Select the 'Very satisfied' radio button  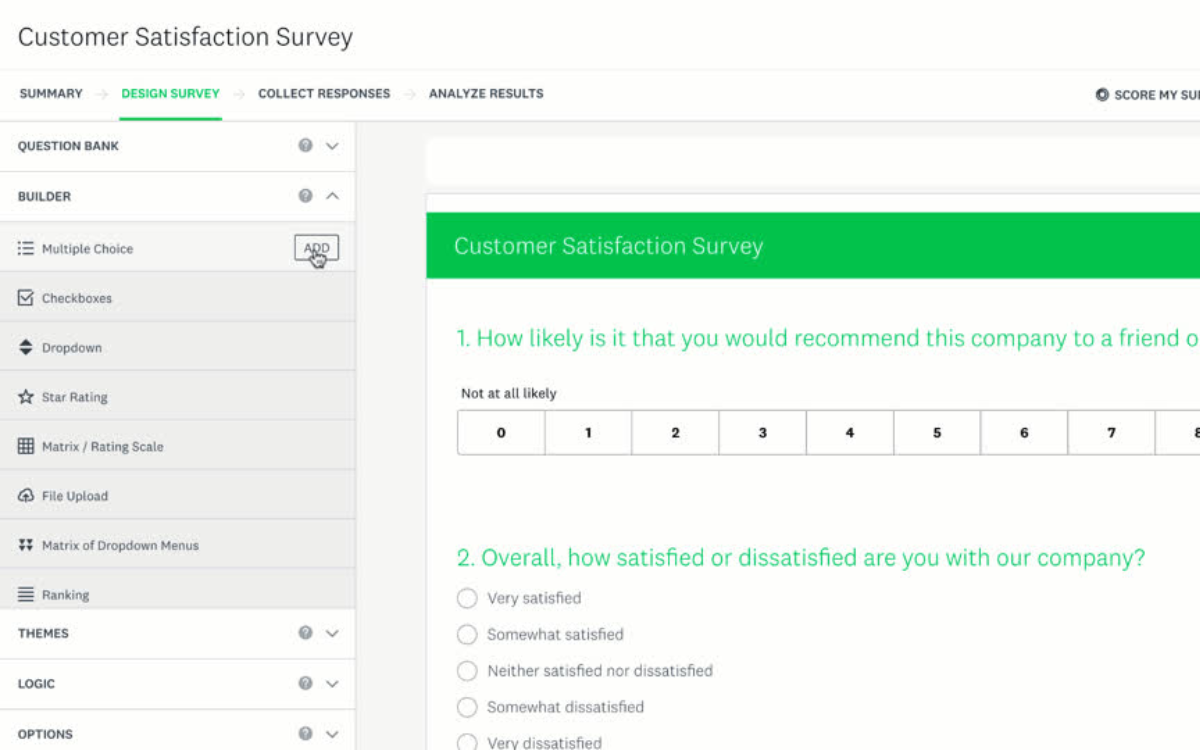467,598
